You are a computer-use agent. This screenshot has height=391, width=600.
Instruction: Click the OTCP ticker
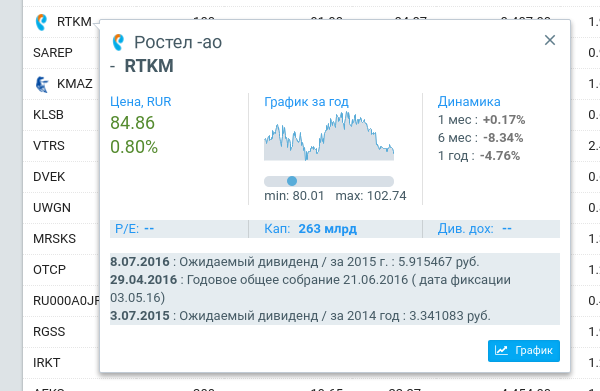click(49, 269)
